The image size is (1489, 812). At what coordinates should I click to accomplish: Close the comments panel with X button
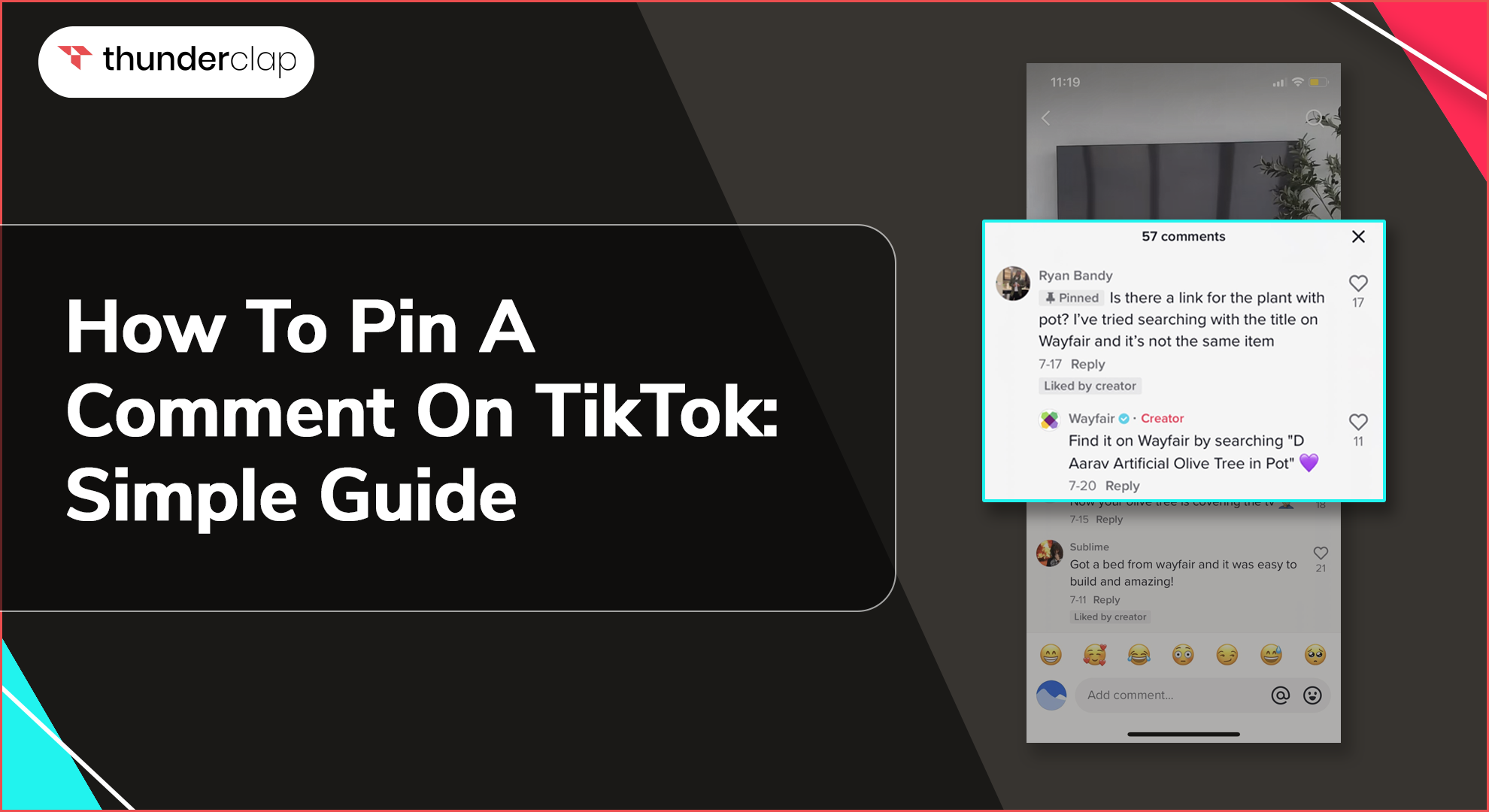(1358, 237)
